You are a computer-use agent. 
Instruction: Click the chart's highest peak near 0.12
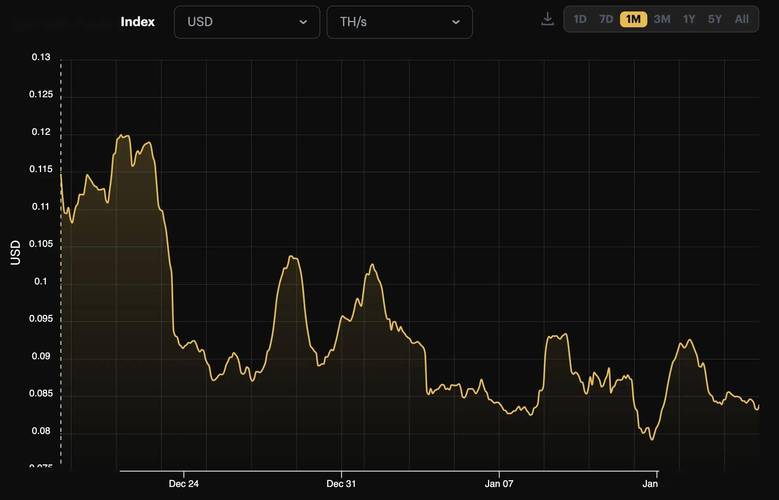pos(124,135)
